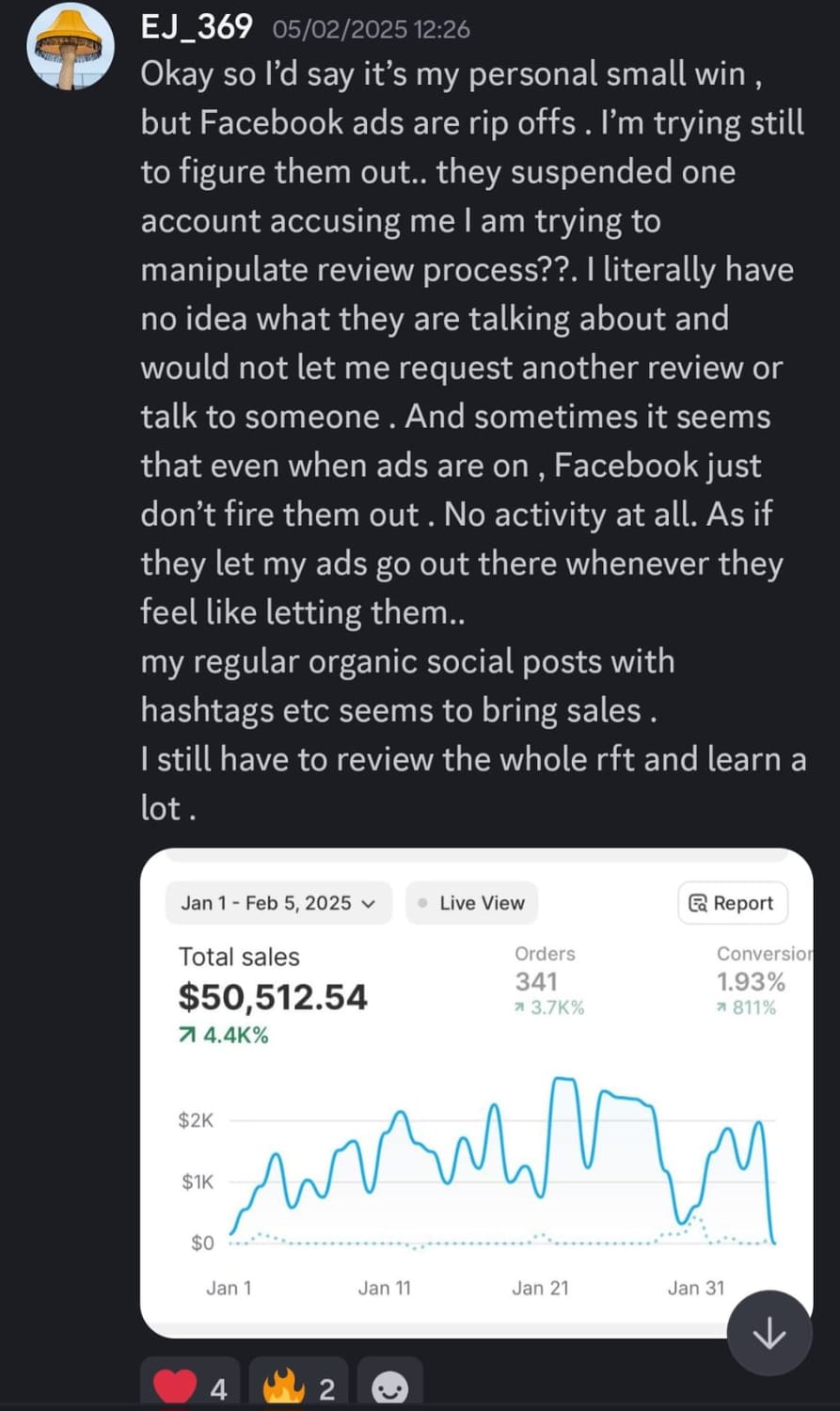The width and height of the screenshot is (840, 1411).
Task: Click the Report button
Action: 732,903
